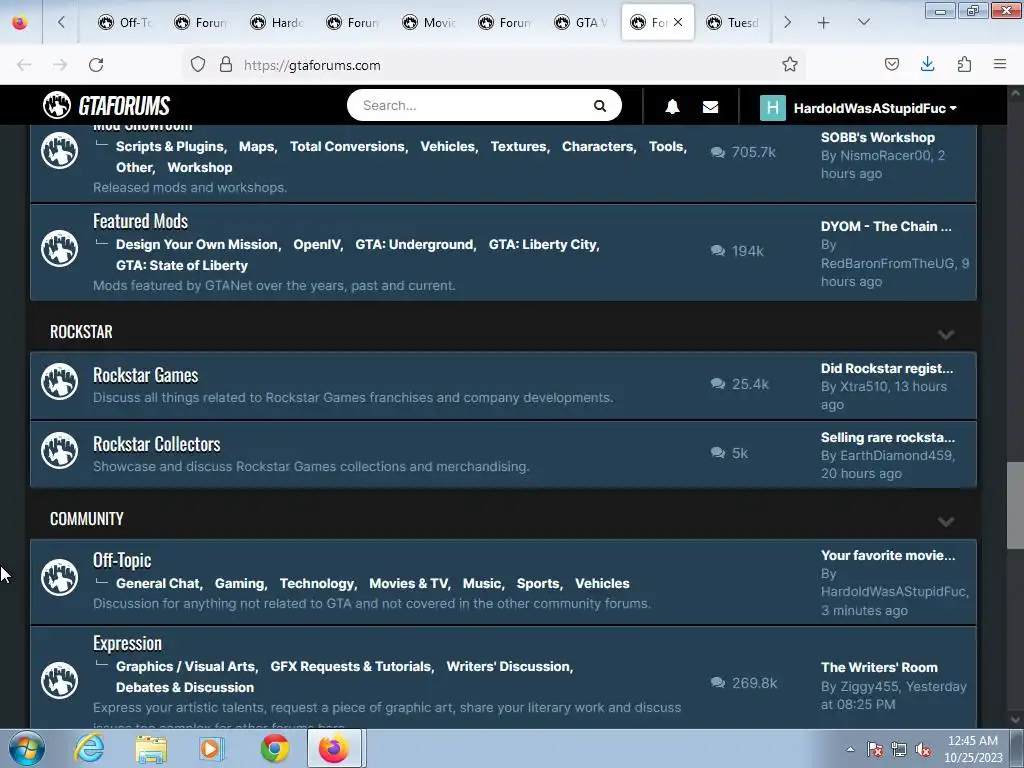Collapse the COMMUNITY category section
Viewport: 1024px width, 768px height.
[946, 521]
